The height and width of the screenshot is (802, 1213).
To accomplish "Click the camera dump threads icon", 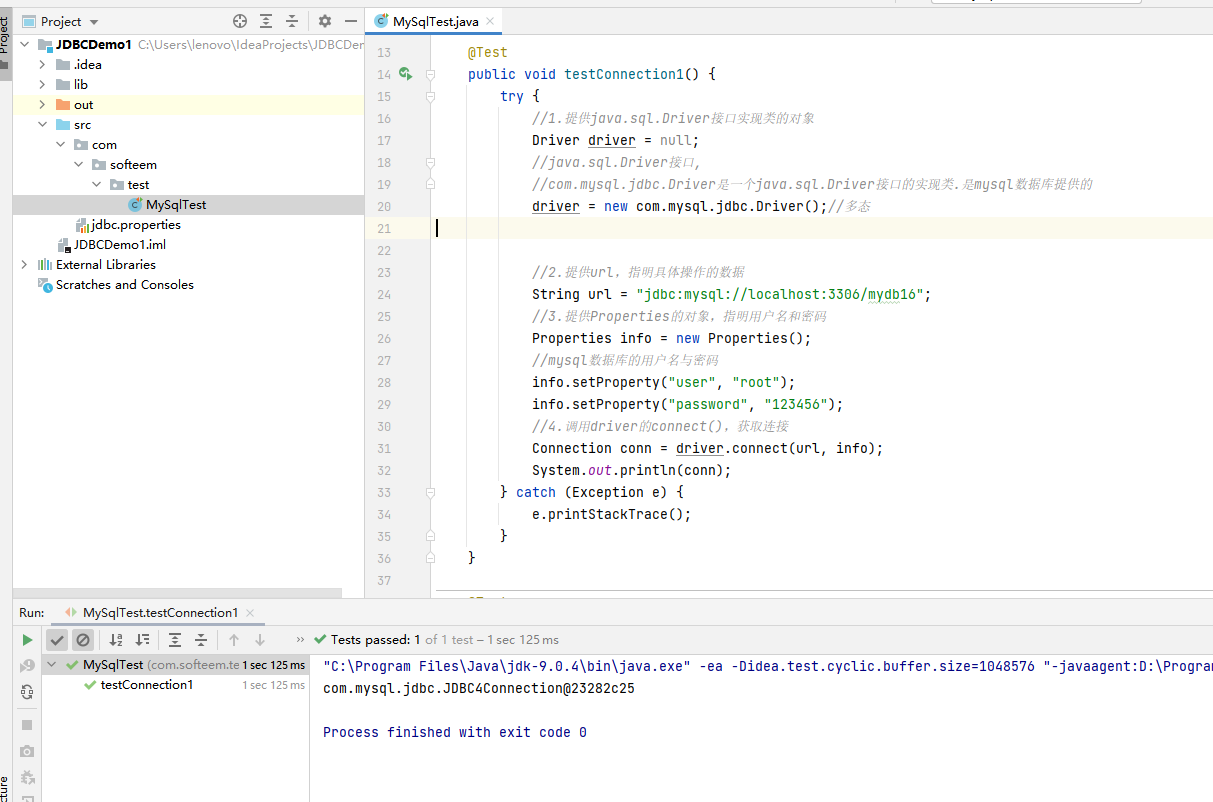I will [27, 751].
